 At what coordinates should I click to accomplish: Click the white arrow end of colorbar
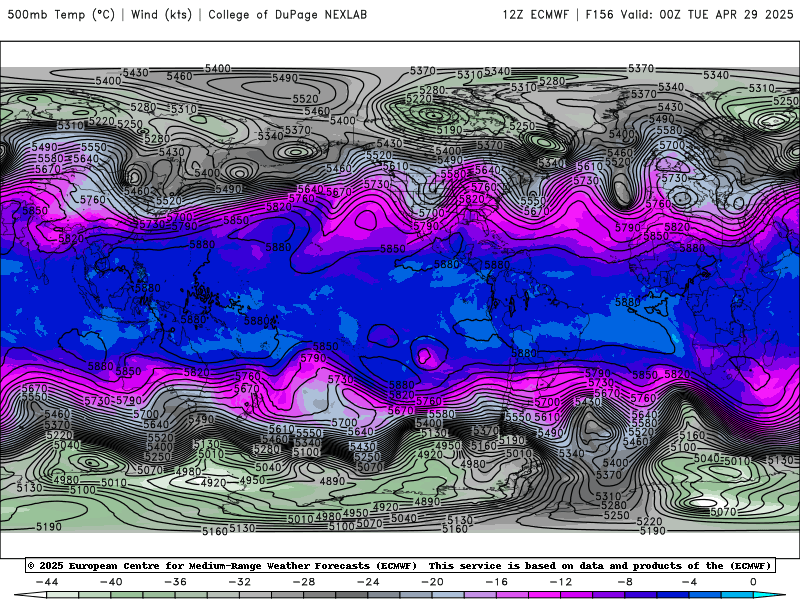click(x=31, y=595)
